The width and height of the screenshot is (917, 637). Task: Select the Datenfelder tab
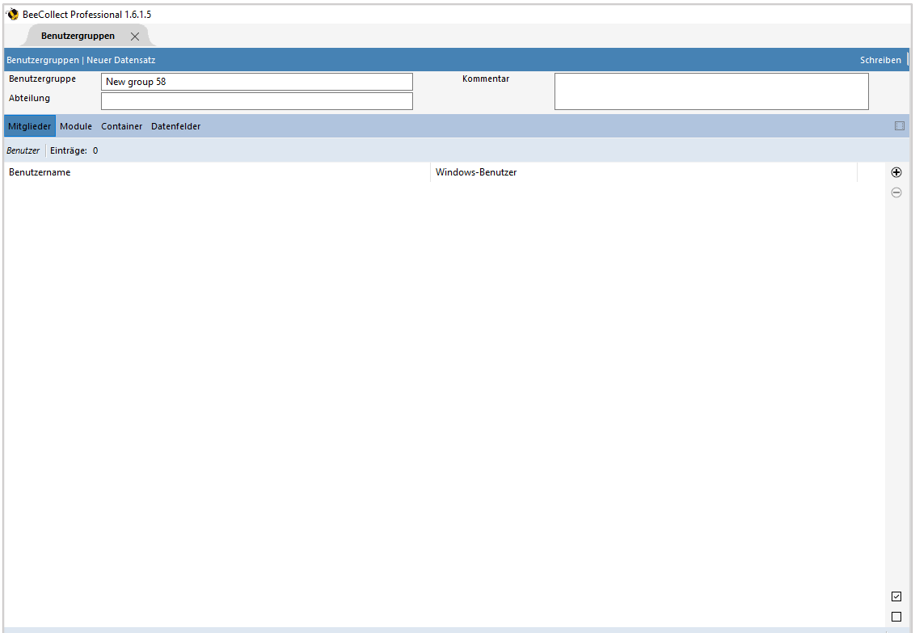(175, 126)
